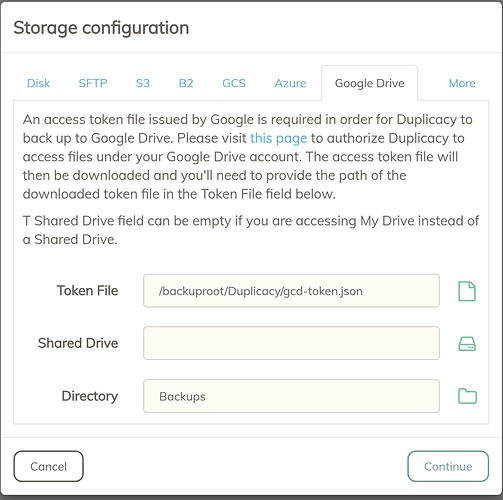Focus the empty Shared Drive field

(291, 343)
